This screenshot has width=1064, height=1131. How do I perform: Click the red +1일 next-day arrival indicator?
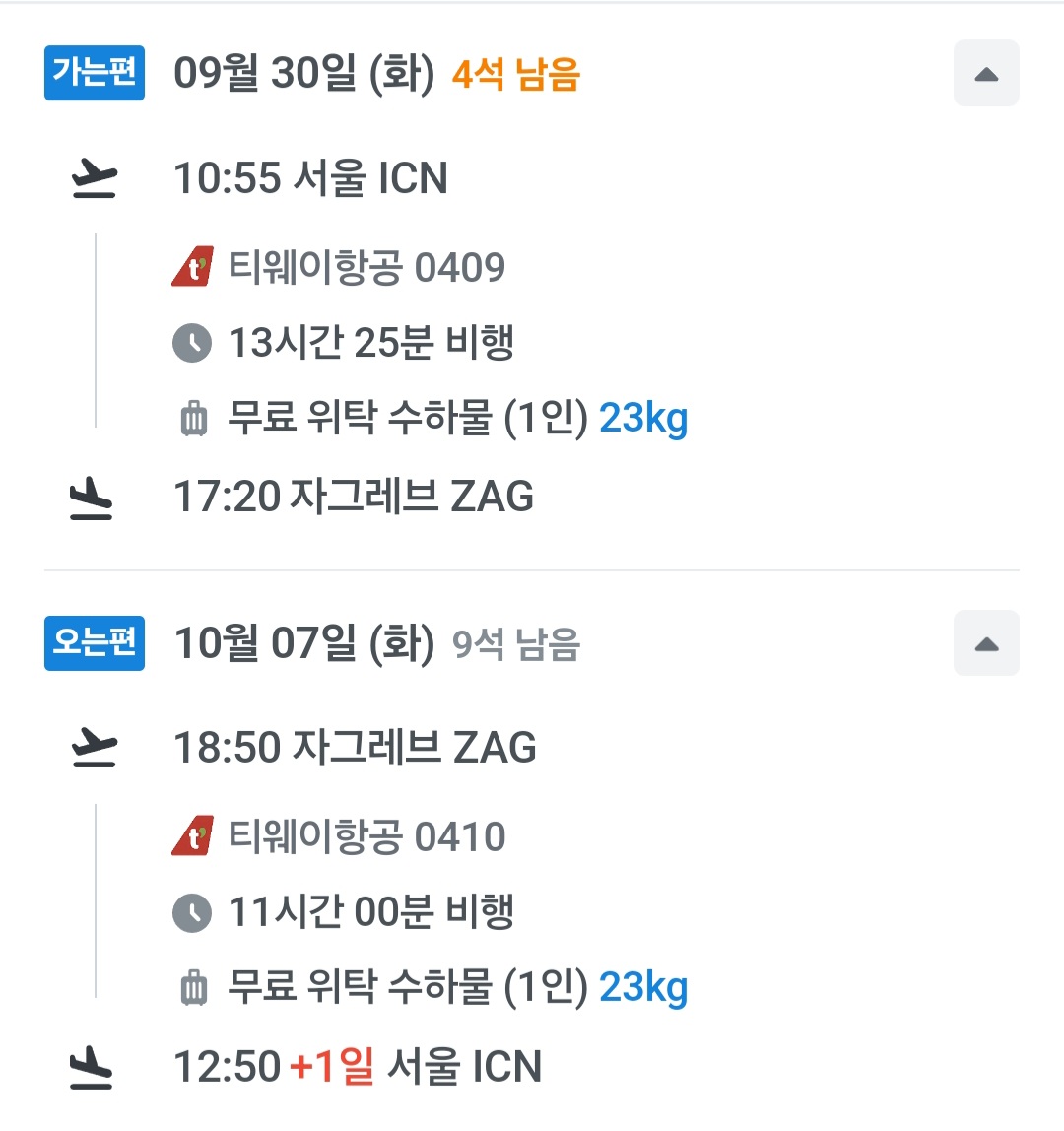tap(332, 1066)
